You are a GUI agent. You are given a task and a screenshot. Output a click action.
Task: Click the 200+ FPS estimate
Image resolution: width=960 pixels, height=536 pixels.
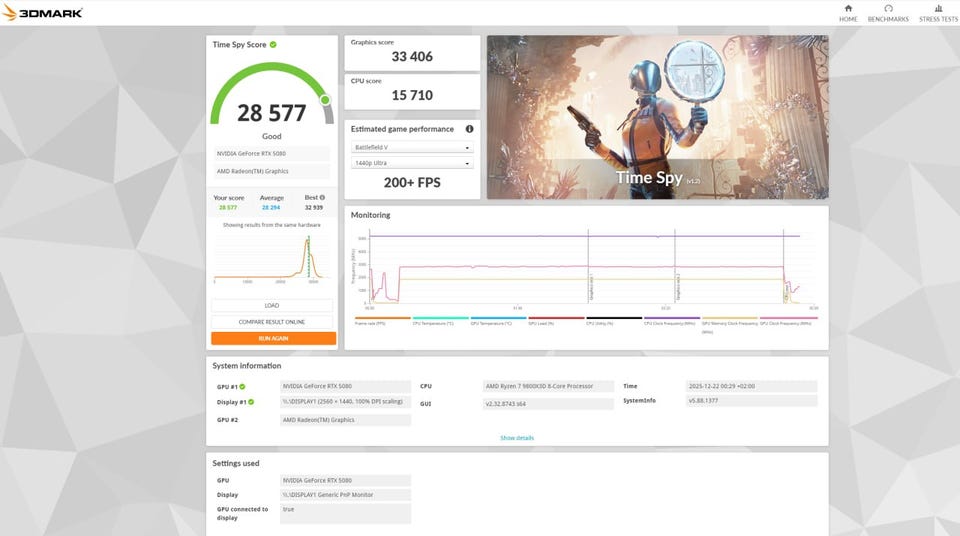412,183
